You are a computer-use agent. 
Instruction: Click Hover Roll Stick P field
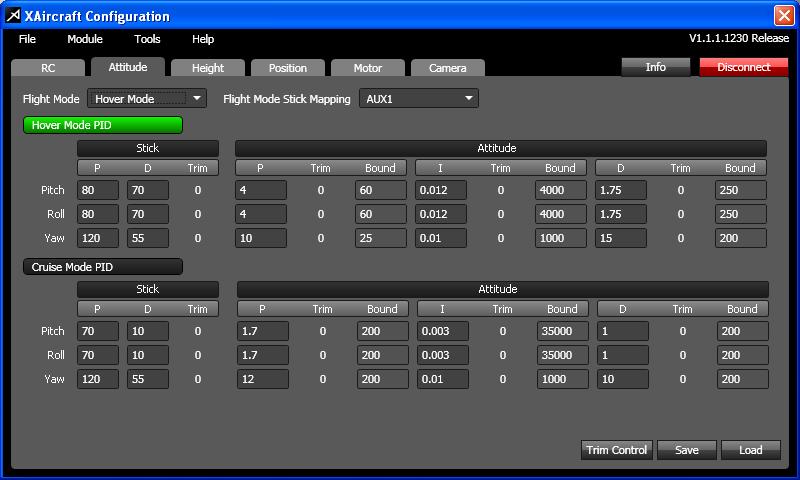(x=97, y=214)
